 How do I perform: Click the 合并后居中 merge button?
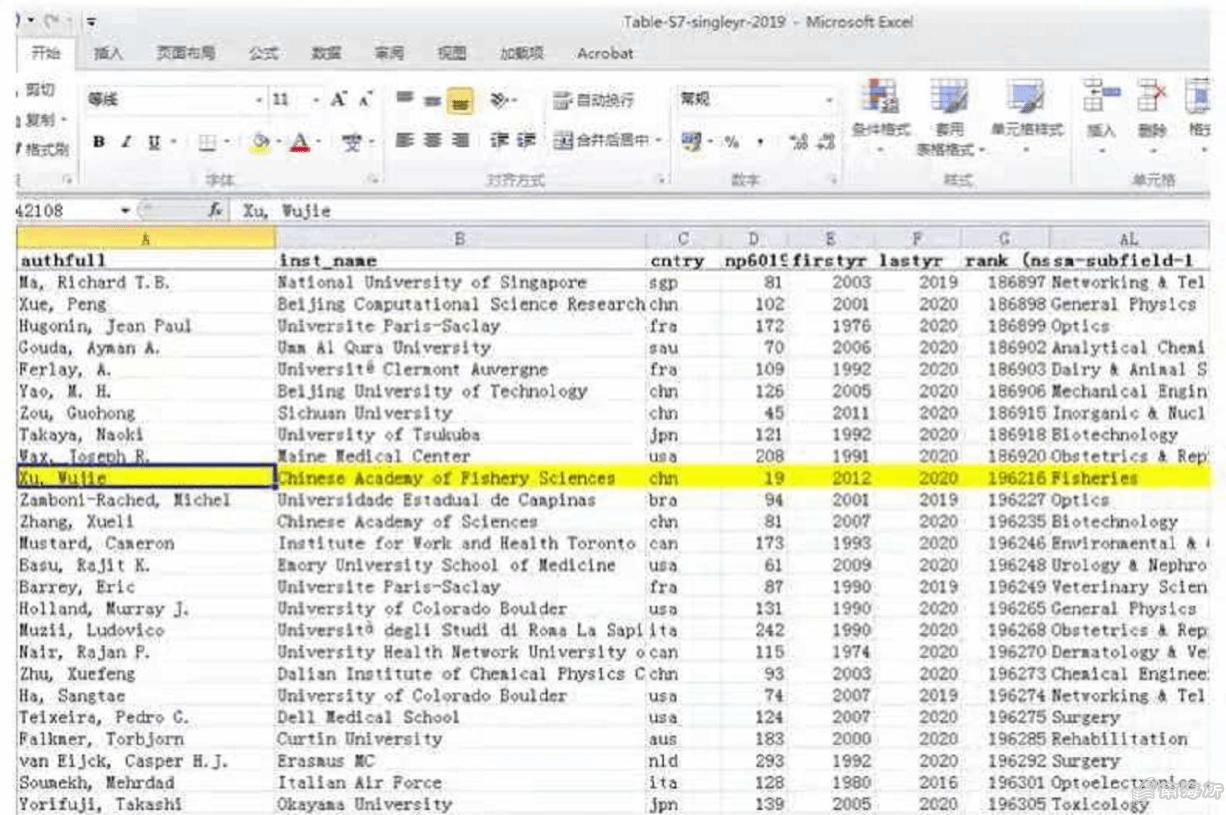604,142
